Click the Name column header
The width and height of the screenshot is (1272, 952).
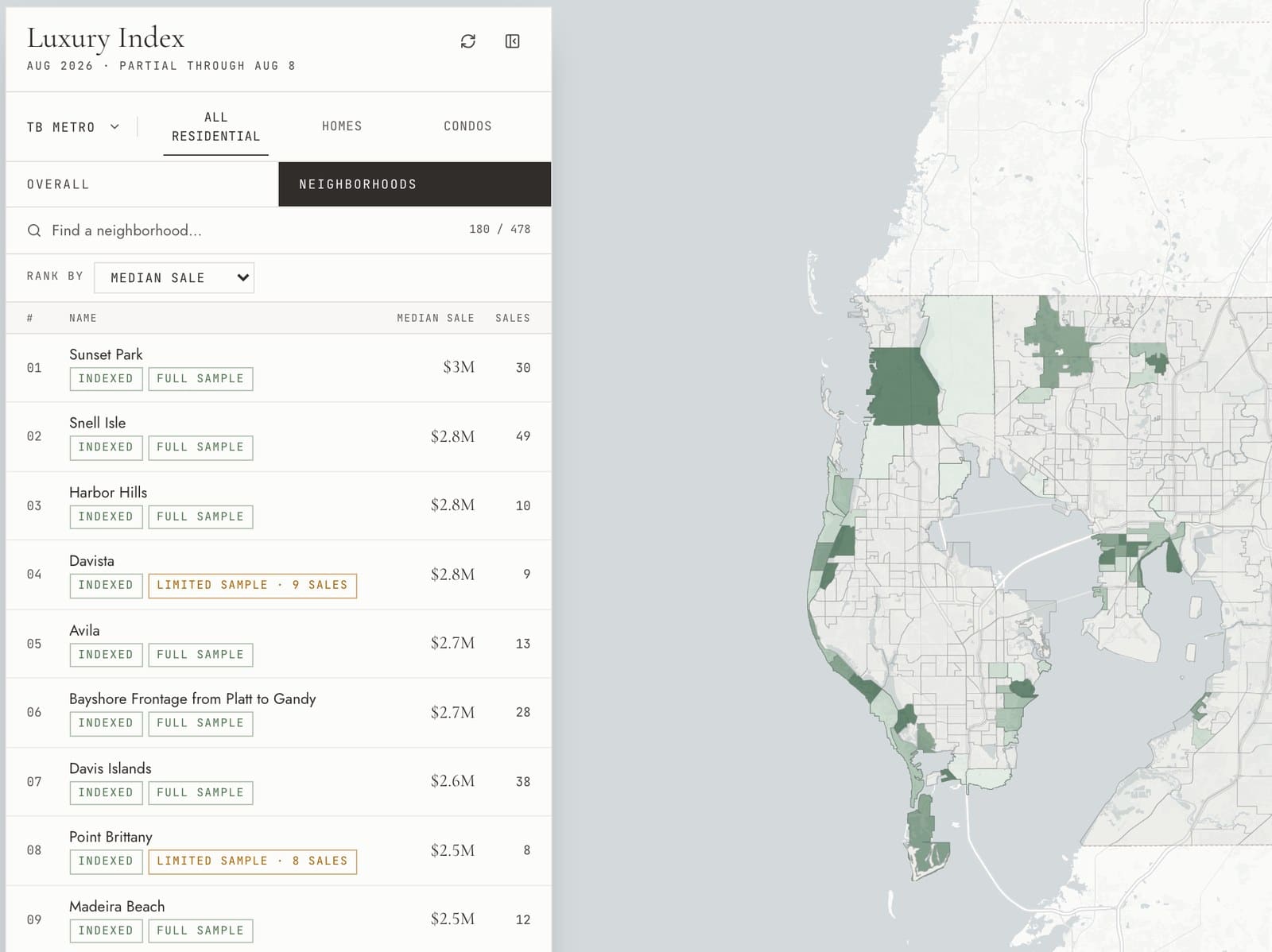(83, 318)
